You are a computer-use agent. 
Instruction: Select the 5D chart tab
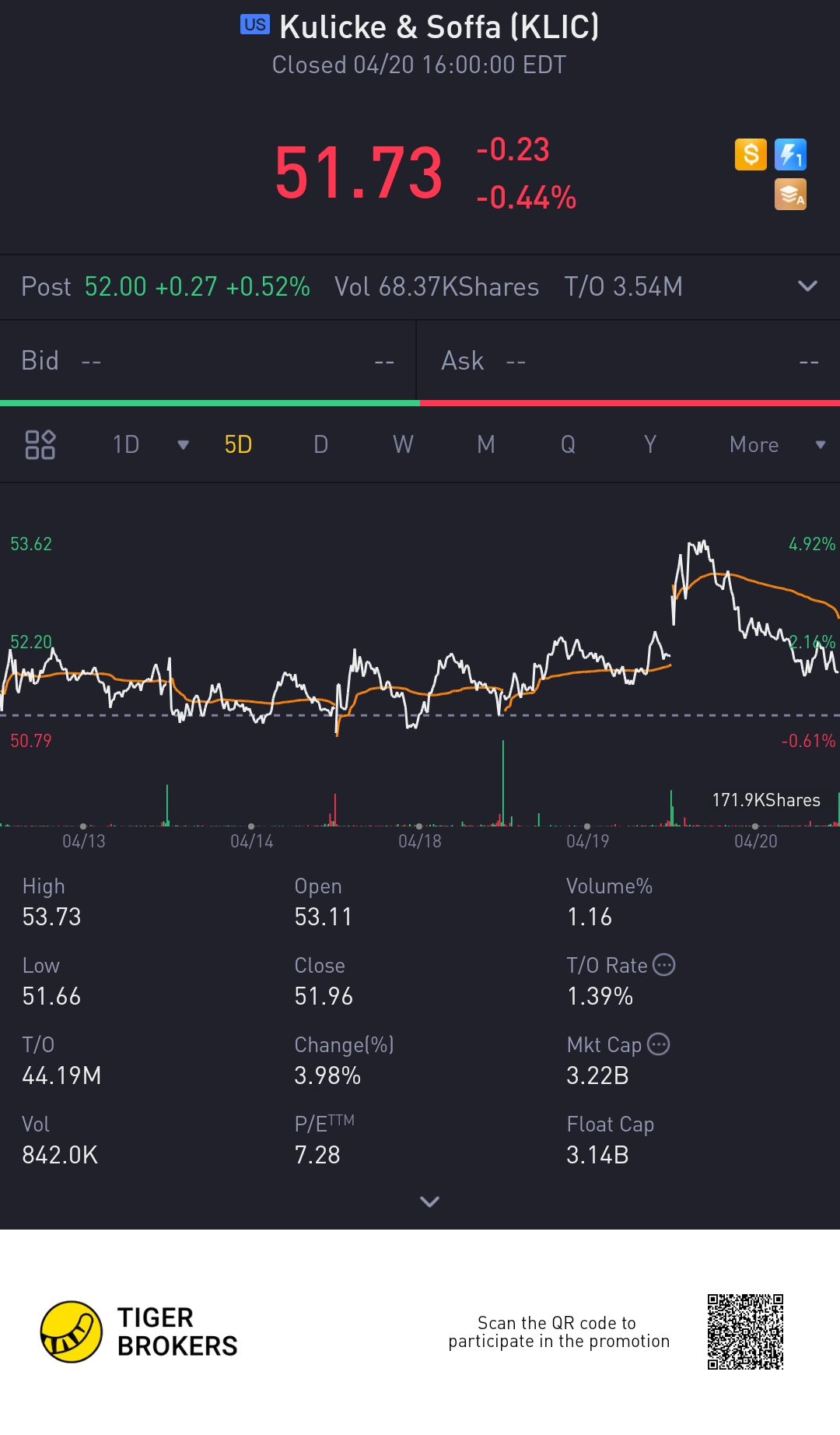click(x=238, y=445)
